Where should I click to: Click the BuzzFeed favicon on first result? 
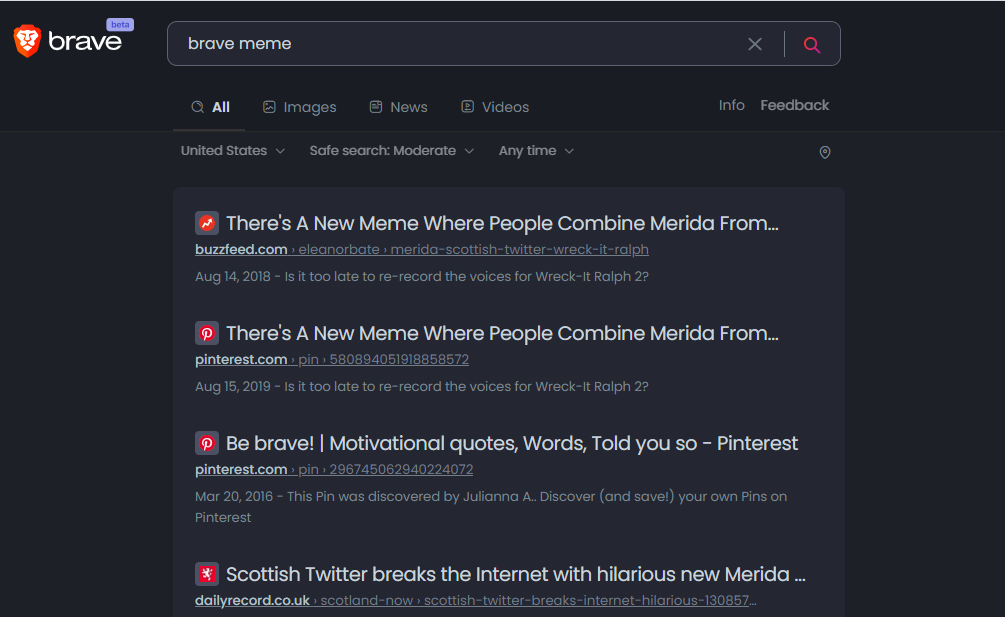click(x=207, y=223)
